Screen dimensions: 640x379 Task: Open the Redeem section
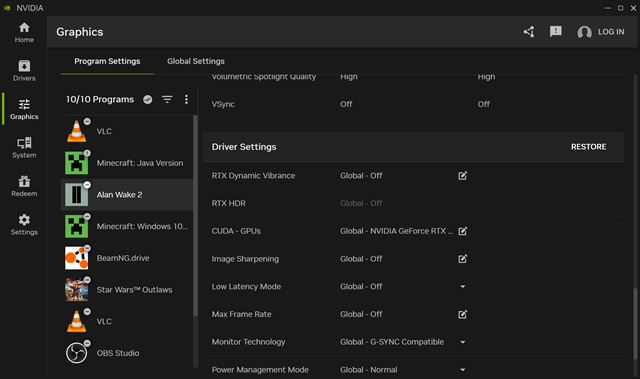click(24, 186)
